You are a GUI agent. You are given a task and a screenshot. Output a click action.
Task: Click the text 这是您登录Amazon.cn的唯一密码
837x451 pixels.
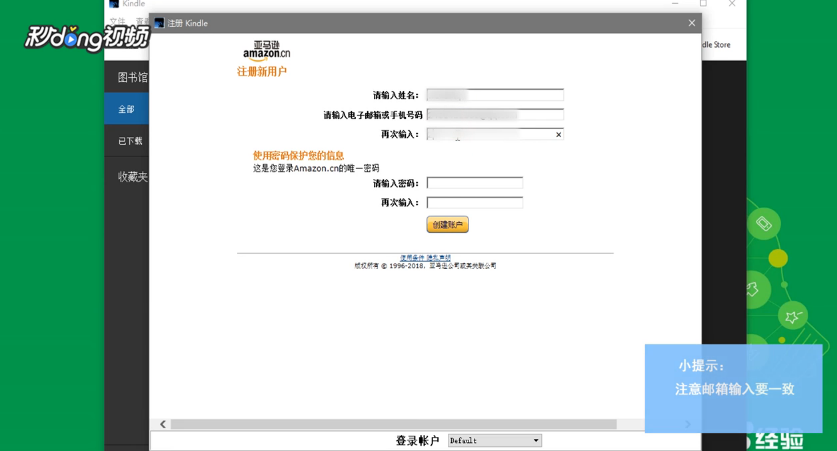pyautogui.click(x=316, y=168)
